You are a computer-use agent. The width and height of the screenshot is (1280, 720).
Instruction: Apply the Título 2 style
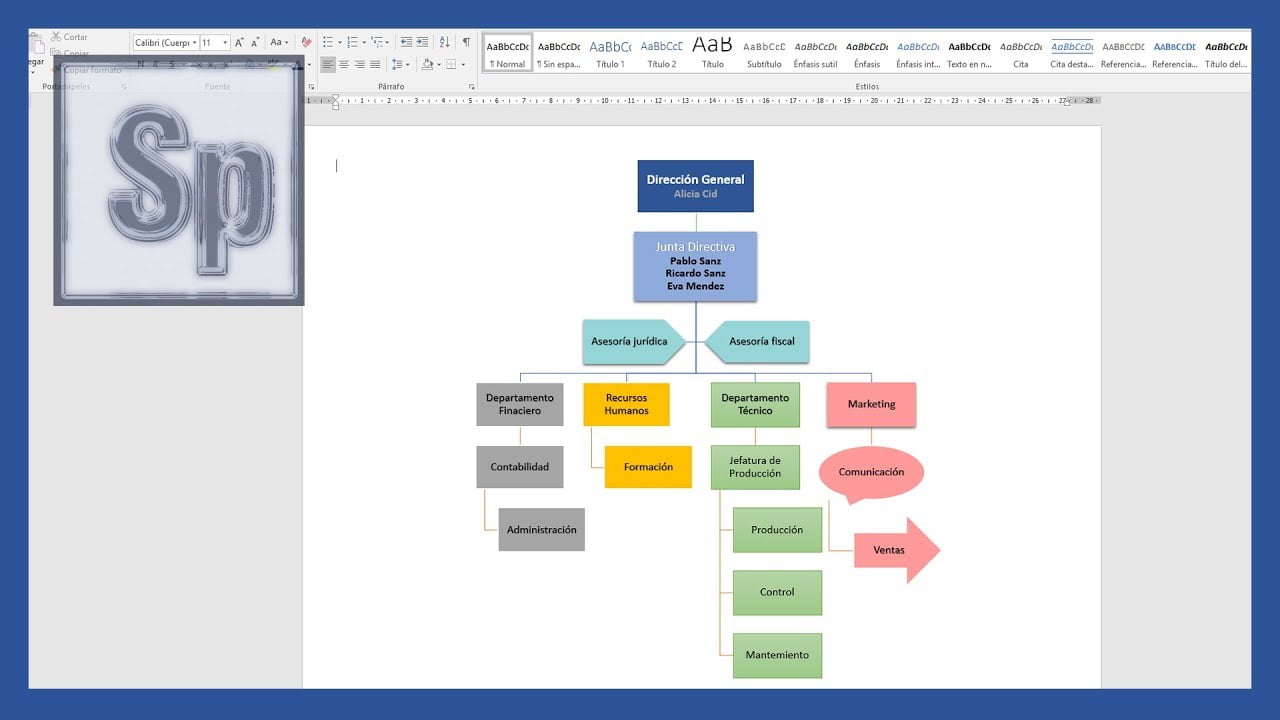[661, 53]
